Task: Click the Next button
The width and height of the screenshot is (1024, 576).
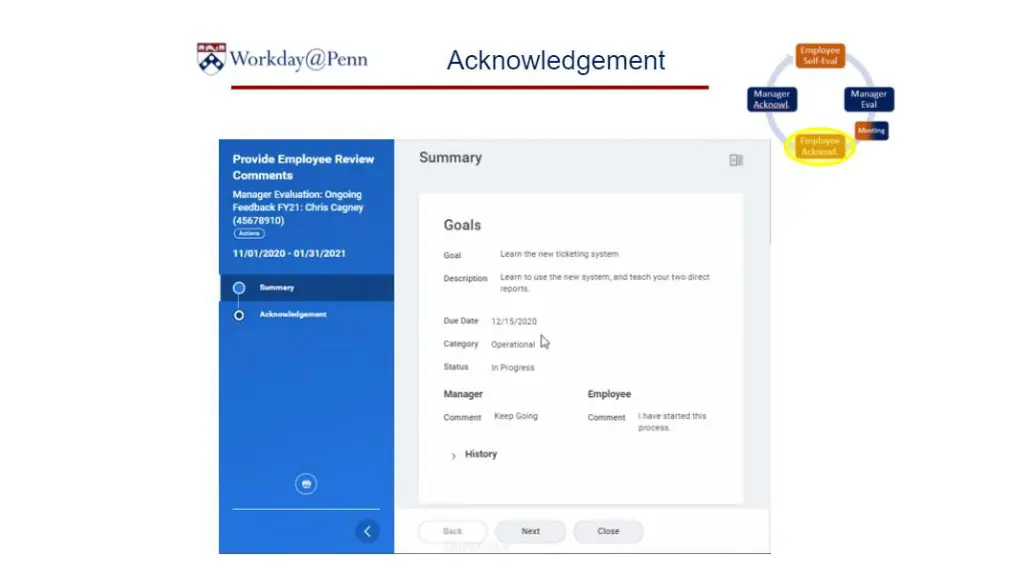Action: click(x=530, y=531)
